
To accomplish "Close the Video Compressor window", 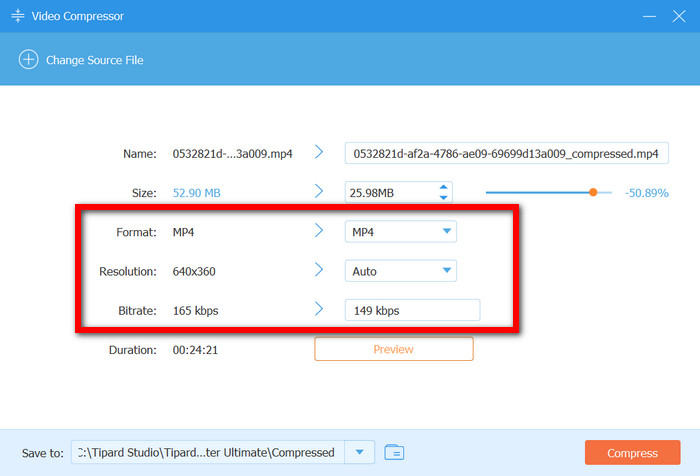I will click(679, 17).
